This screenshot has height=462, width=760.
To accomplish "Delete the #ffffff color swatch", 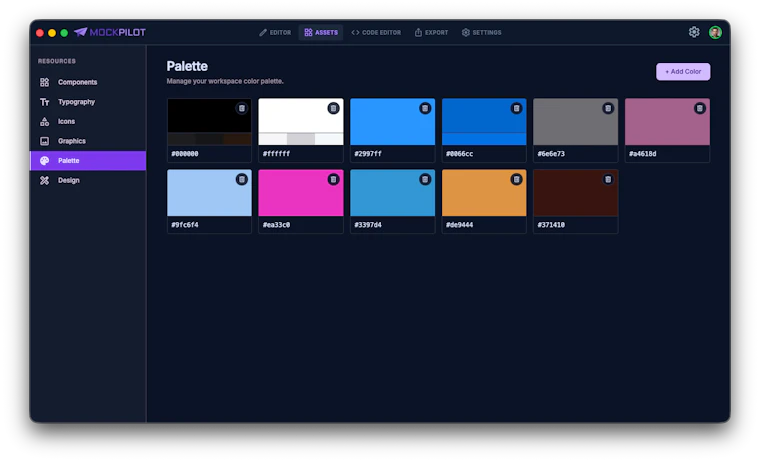I will point(333,109).
